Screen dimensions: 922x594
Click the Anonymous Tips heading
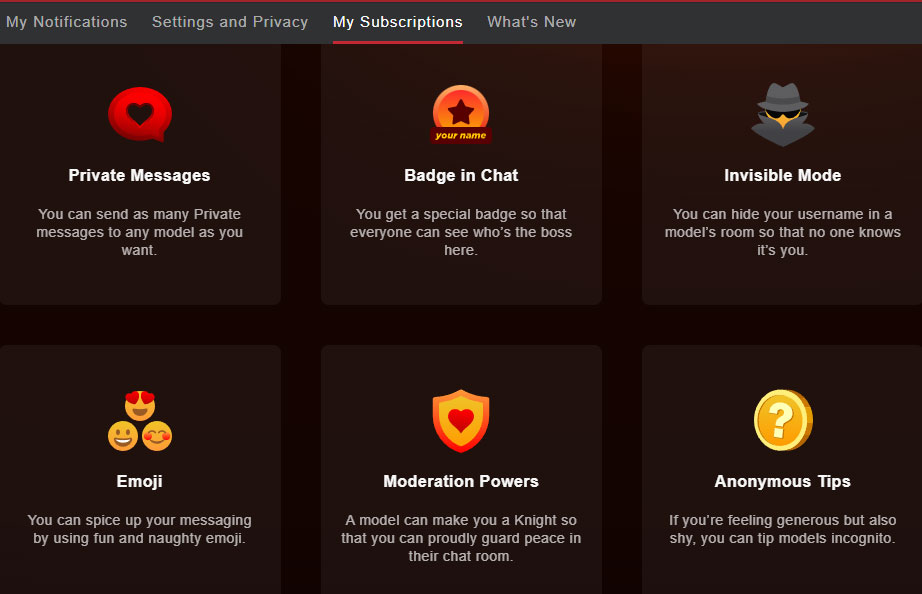(782, 481)
